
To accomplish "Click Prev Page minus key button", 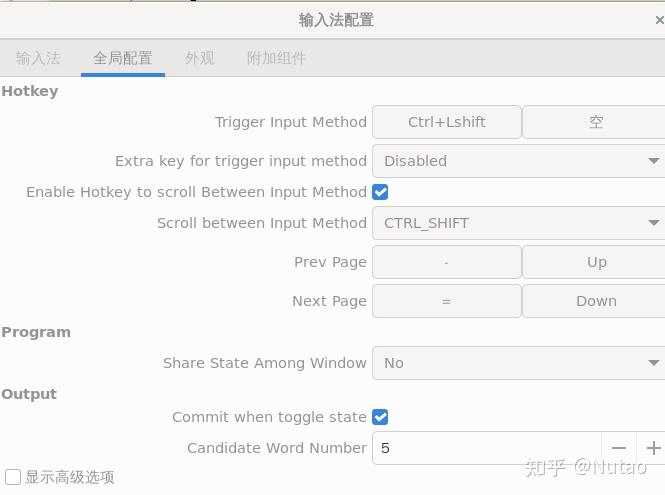I will coord(447,262).
